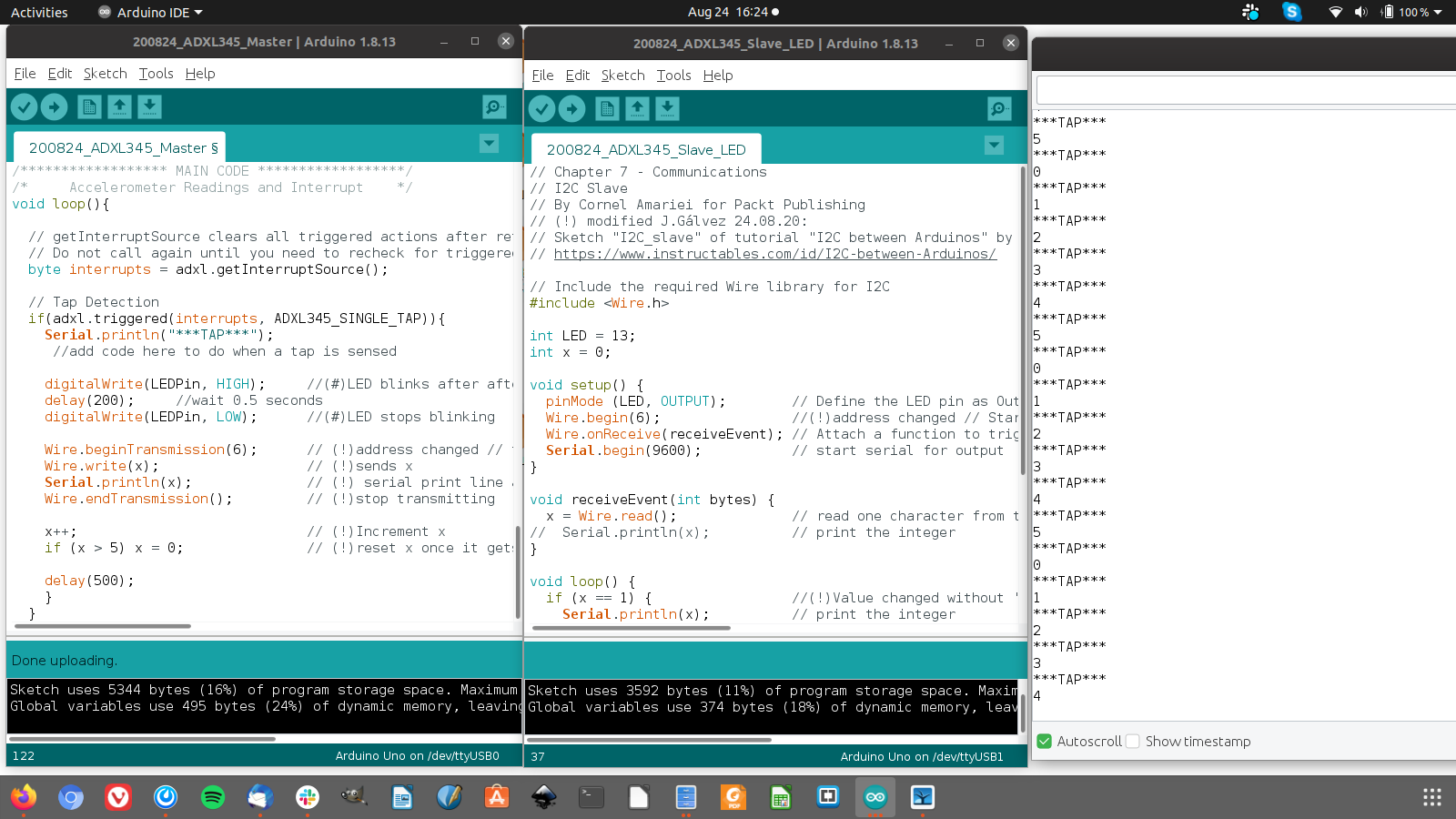Open Sketch menu in Master window
This screenshot has height=819, width=1456.
[x=106, y=74]
